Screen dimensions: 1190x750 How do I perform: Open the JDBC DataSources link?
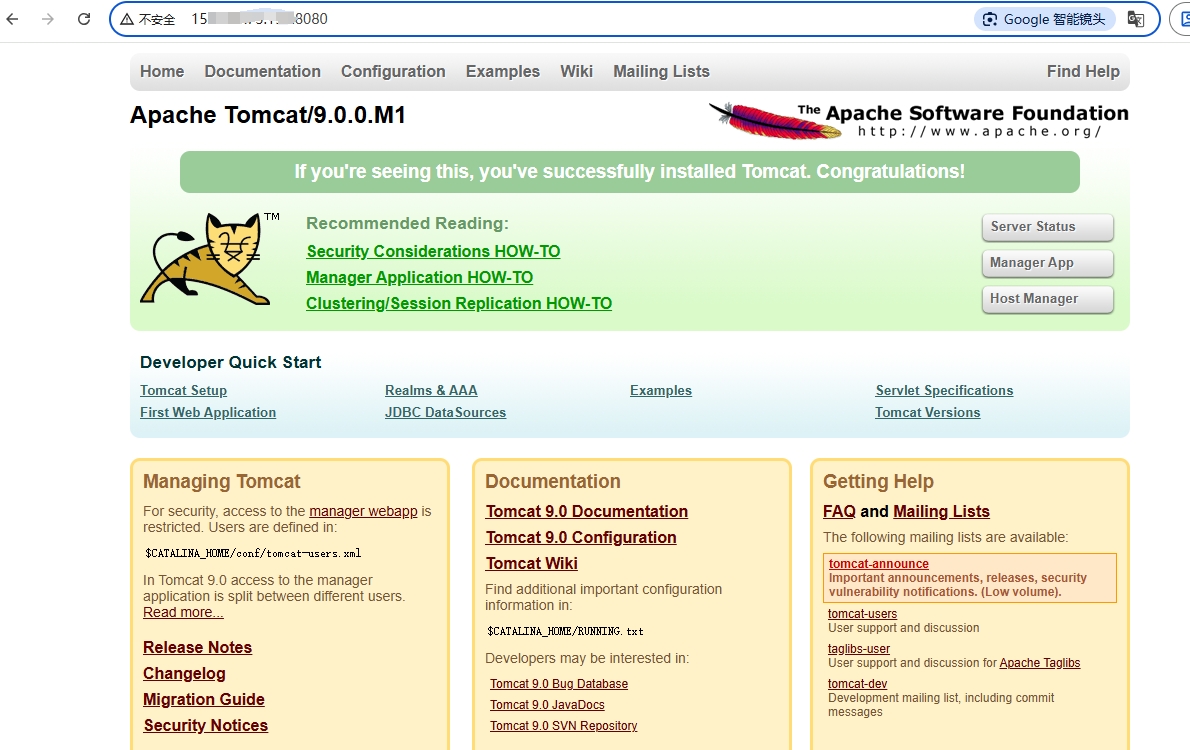pyautogui.click(x=445, y=412)
